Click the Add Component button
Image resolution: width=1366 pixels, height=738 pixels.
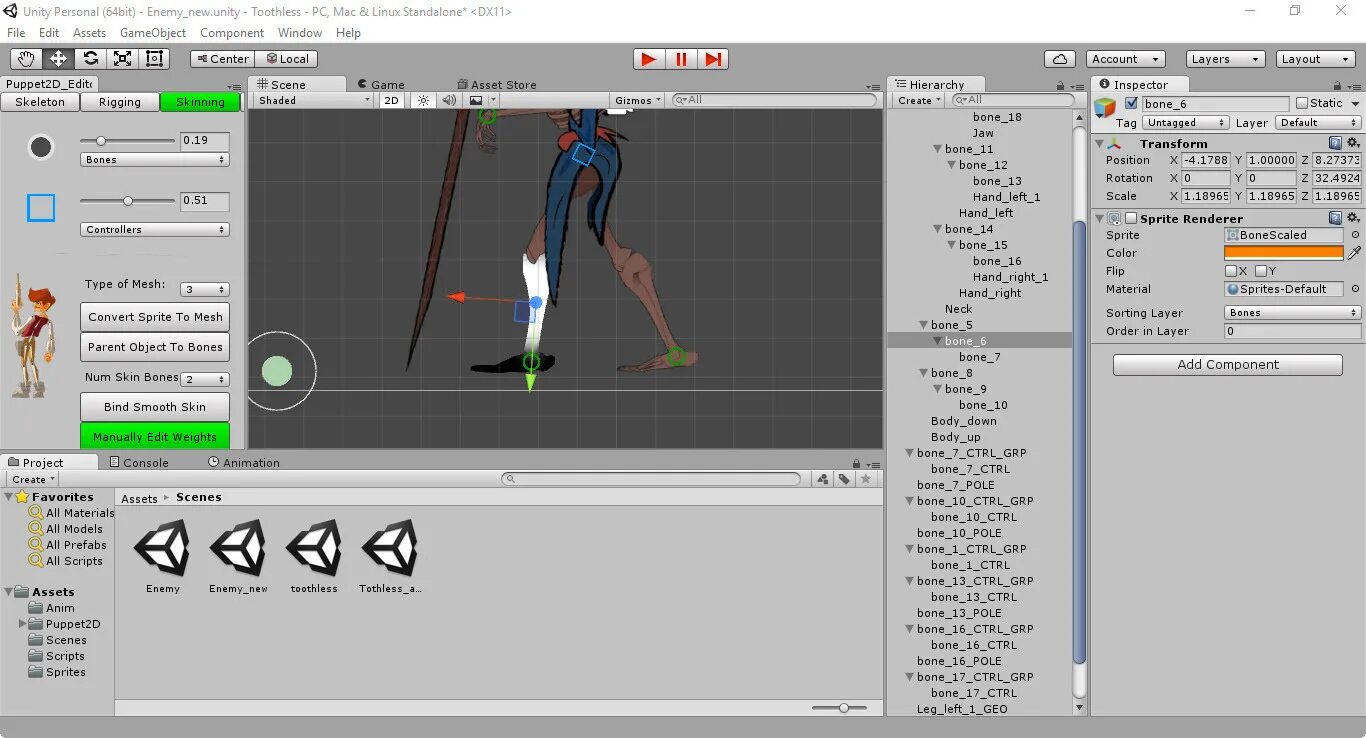[x=1228, y=365]
